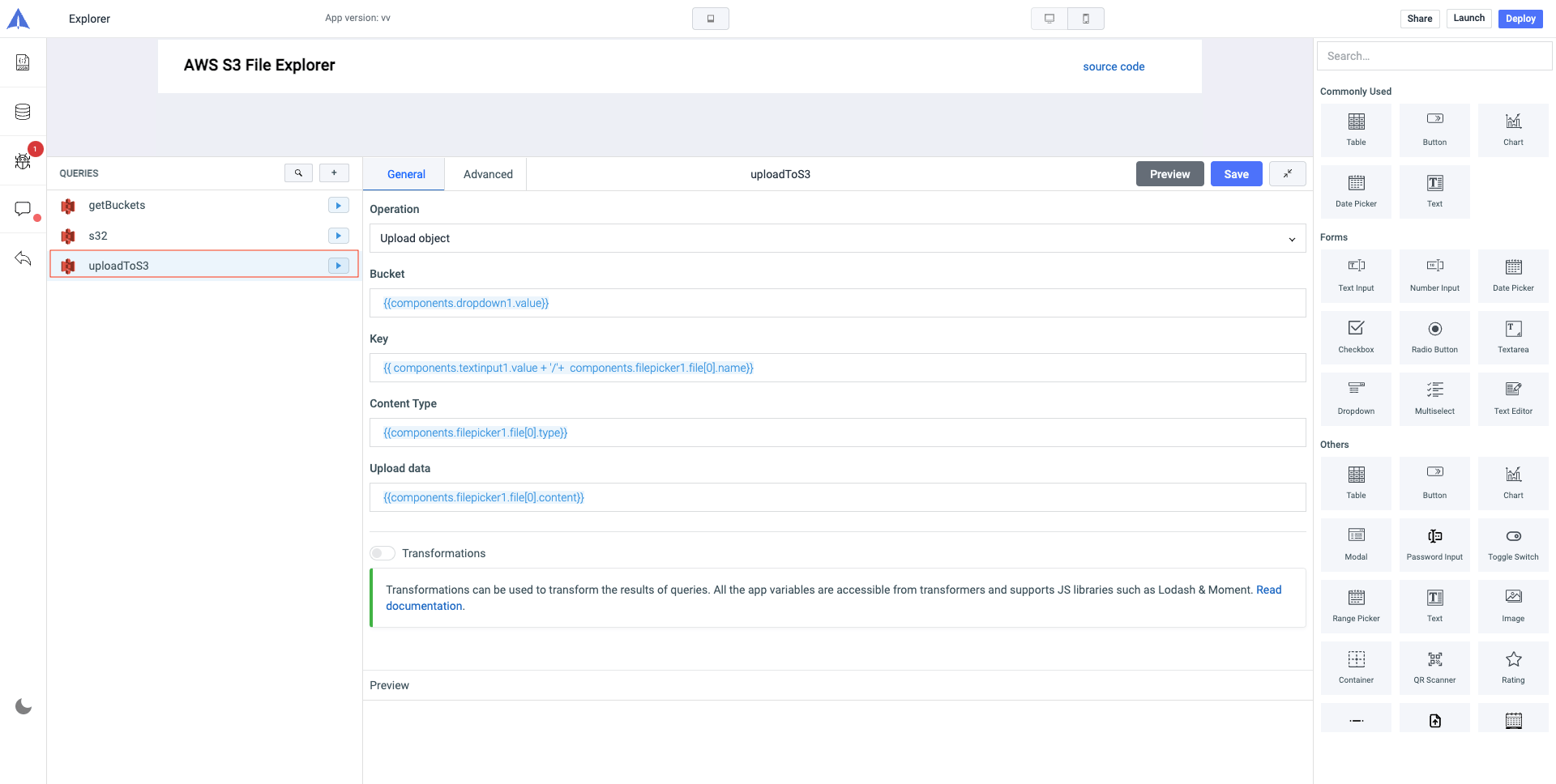Image resolution: width=1556 pixels, height=784 pixels.
Task: Switch to desktop canvas view
Action: tap(1049, 19)
